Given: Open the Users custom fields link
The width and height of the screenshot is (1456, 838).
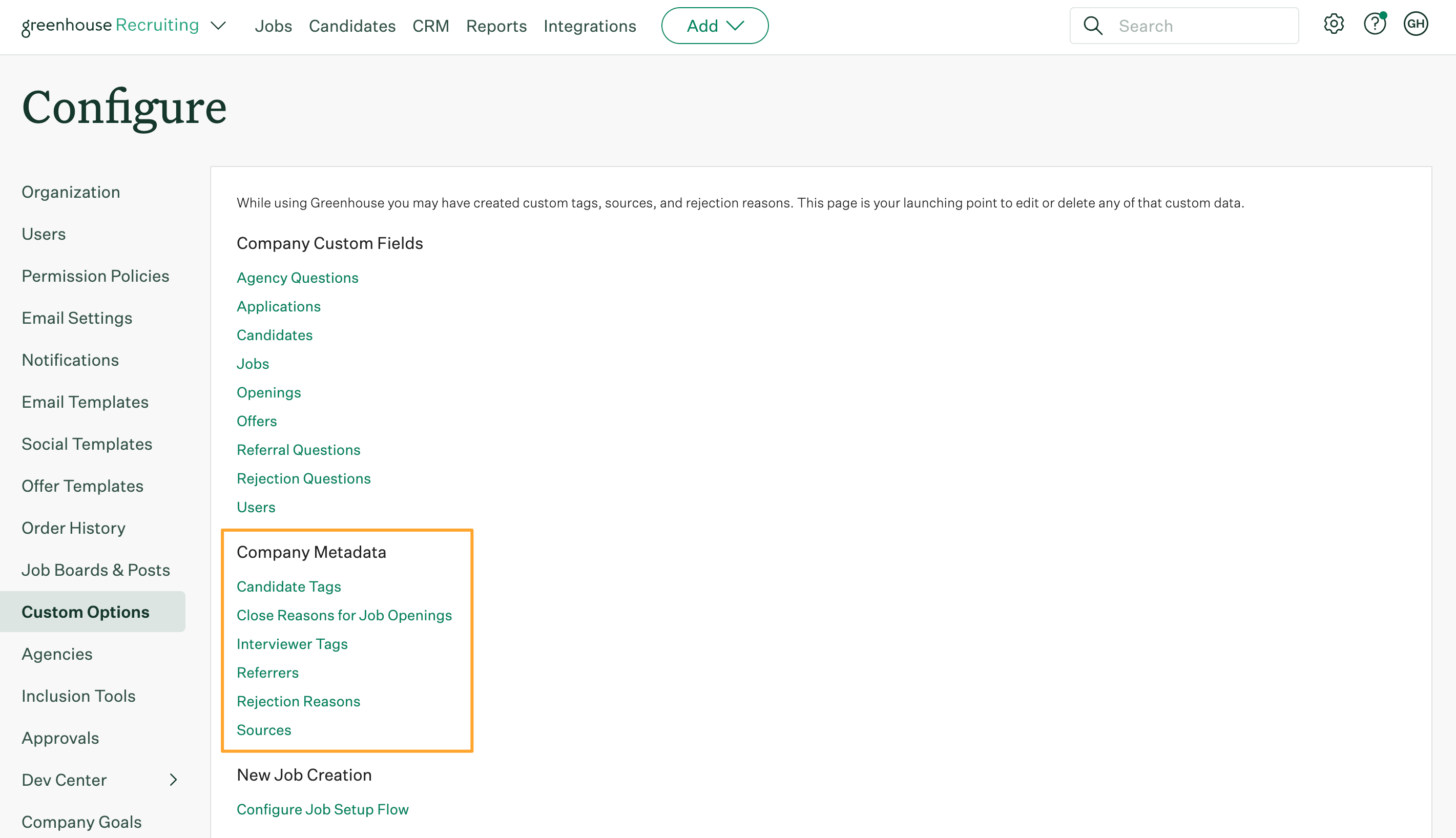Looking at the screenshot, I should point(256,507).
